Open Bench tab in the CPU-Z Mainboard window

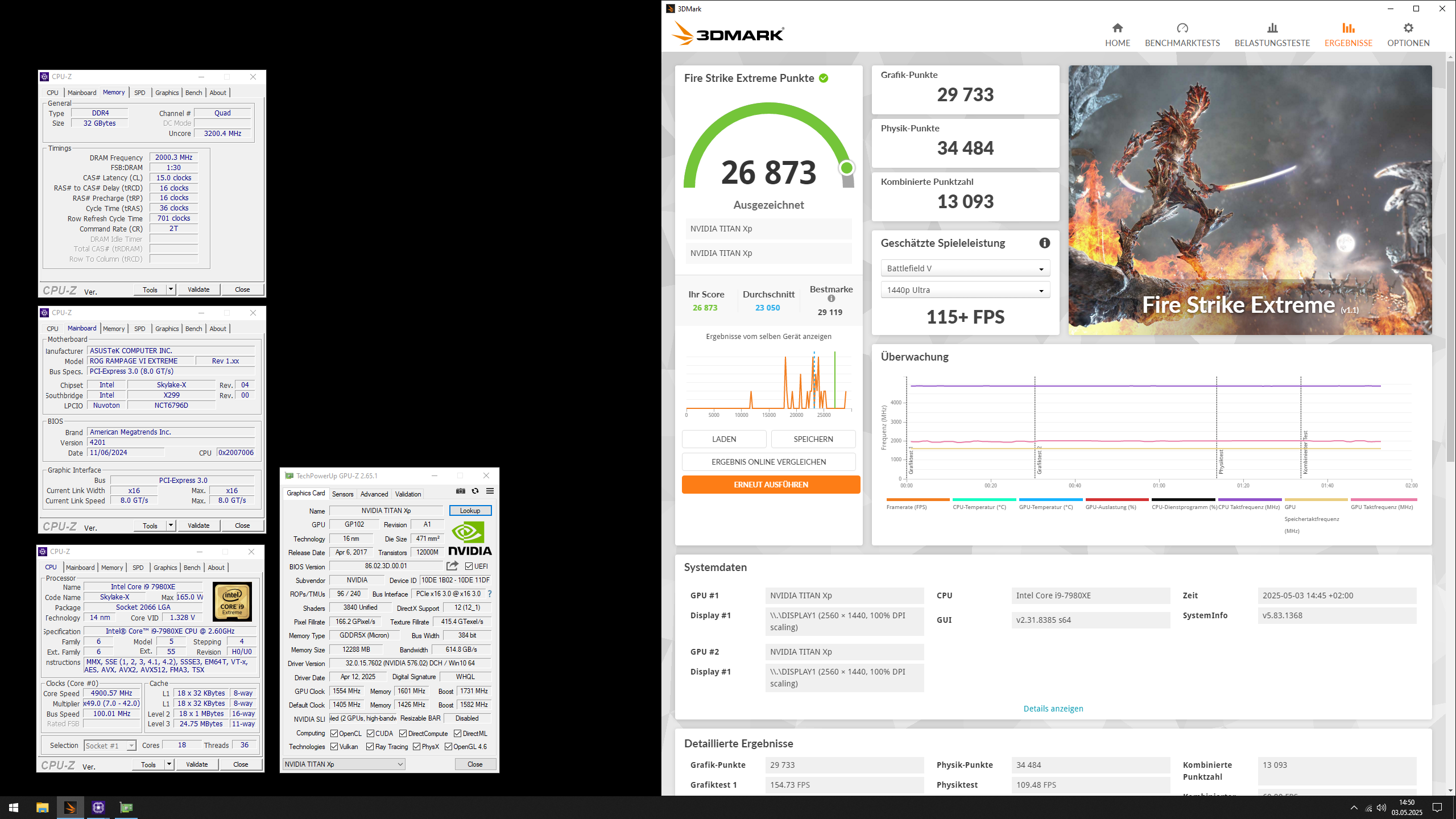pyautogui.click(x=193, y=329)
